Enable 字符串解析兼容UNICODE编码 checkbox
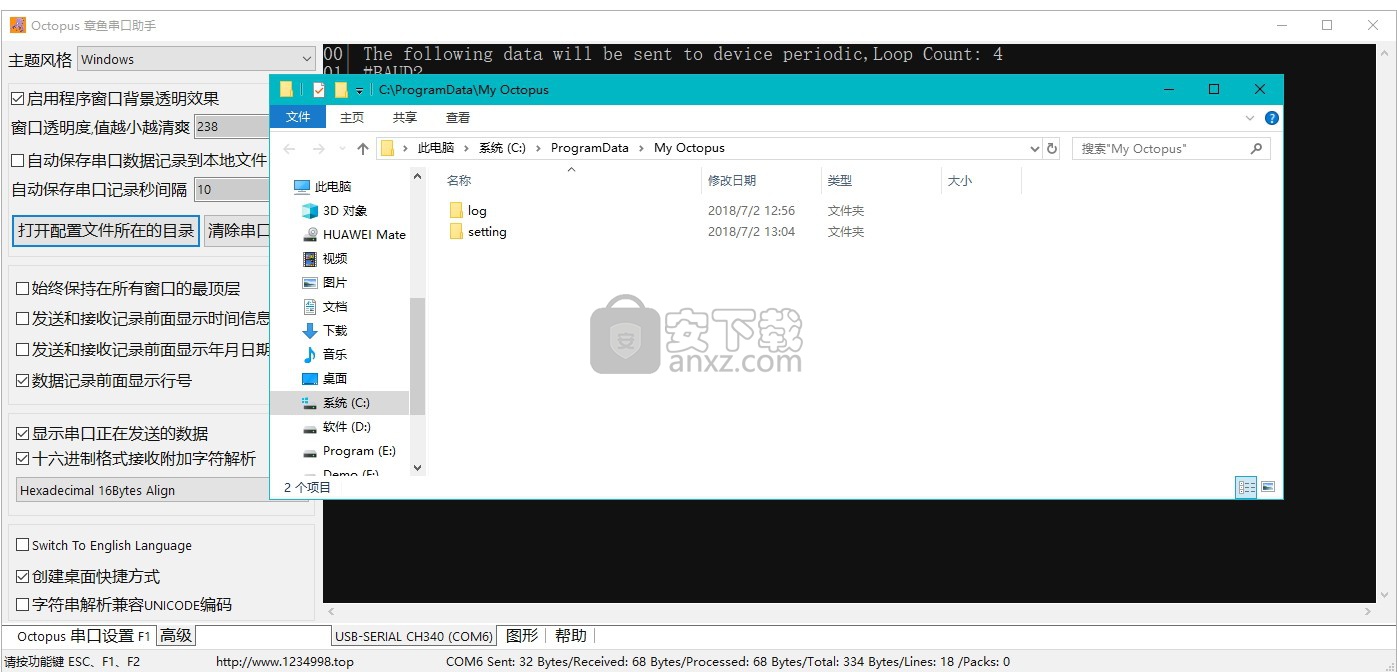This screenshot has width=1397, height=672. click(23, 605)
